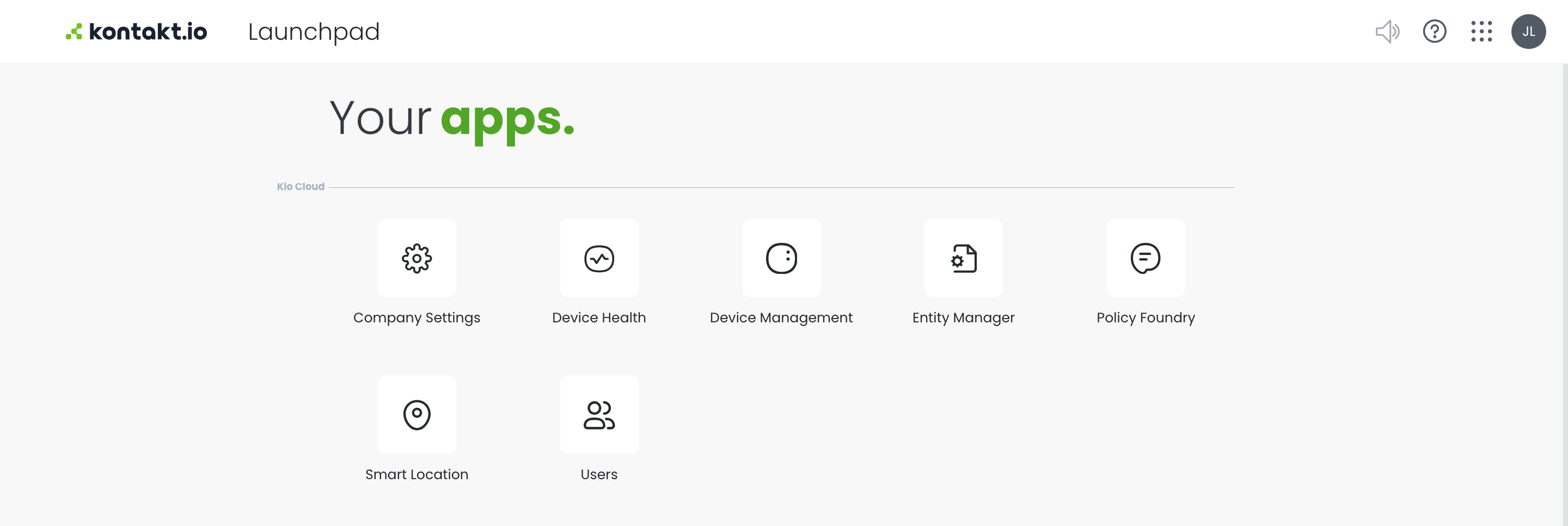Open the Users people icon

599,414
